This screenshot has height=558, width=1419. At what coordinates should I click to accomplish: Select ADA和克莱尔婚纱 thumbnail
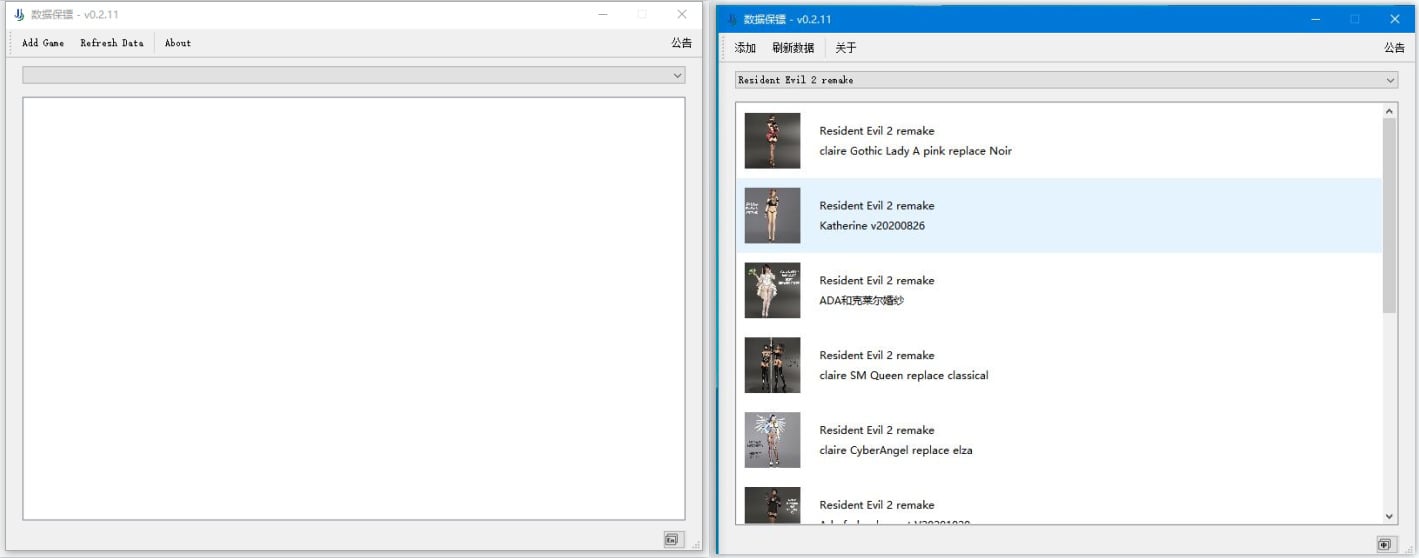[x=772, y=290]
